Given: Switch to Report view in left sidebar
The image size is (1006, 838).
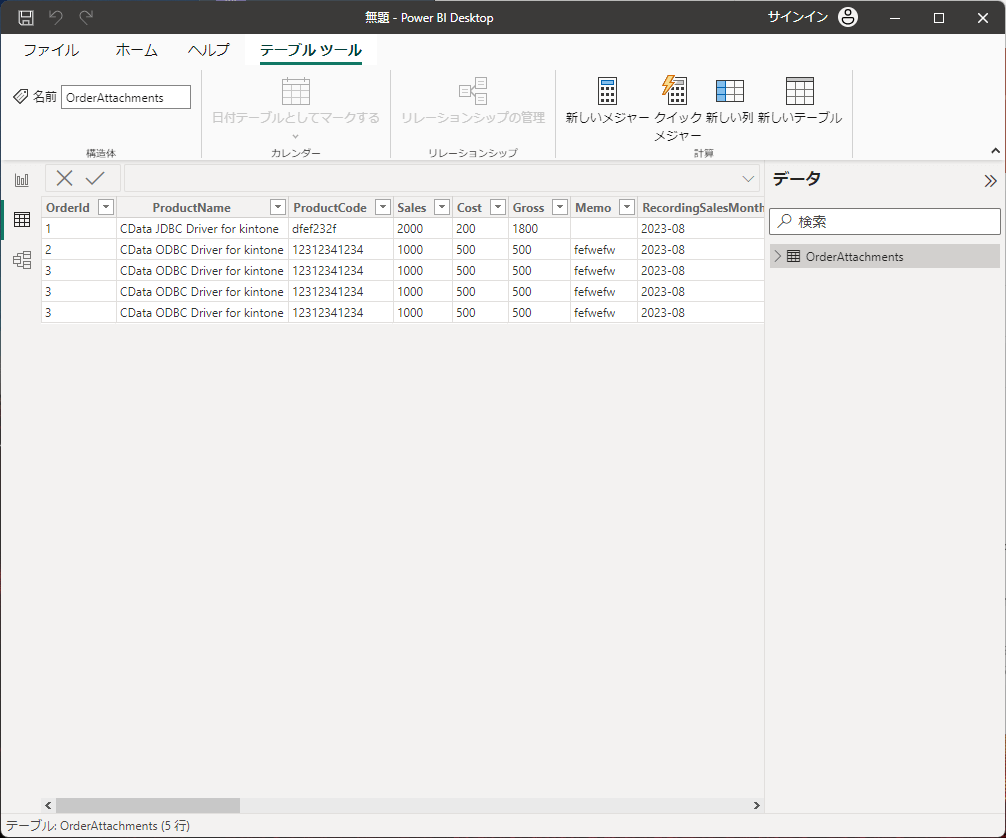Looking at the screenshot, I should (x=21, y=180).
